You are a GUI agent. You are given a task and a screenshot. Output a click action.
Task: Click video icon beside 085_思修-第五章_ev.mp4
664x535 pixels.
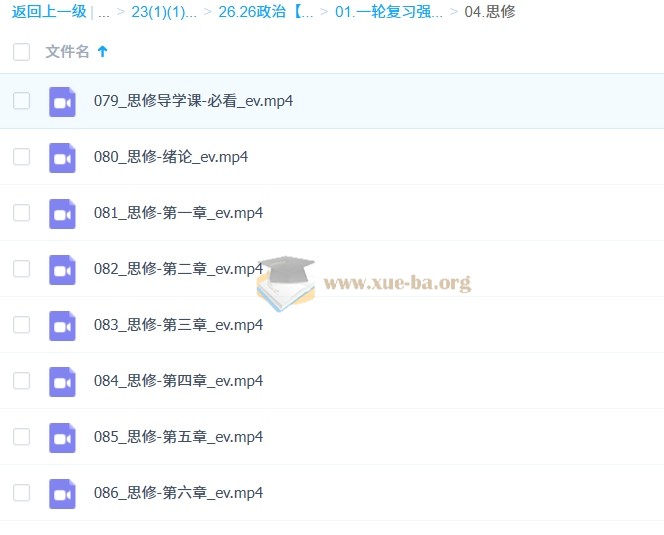click(63, 437)
